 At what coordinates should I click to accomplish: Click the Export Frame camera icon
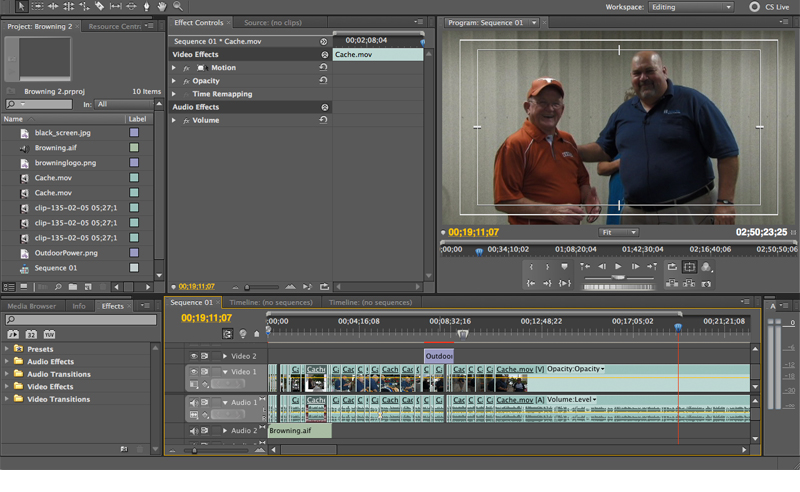click(706, 283)
